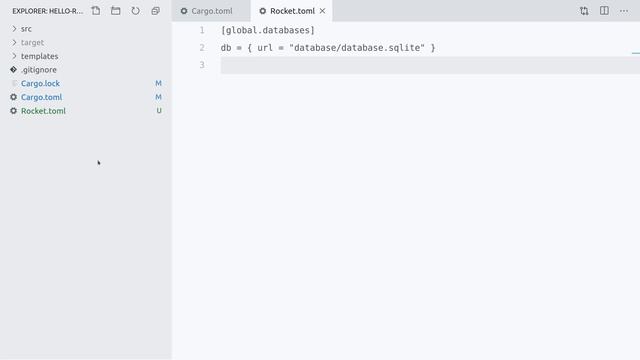The height and width of the screenshot is (360, 640).
Task: Click the M status badge for Cargo.lock
Action: point(158,83)
